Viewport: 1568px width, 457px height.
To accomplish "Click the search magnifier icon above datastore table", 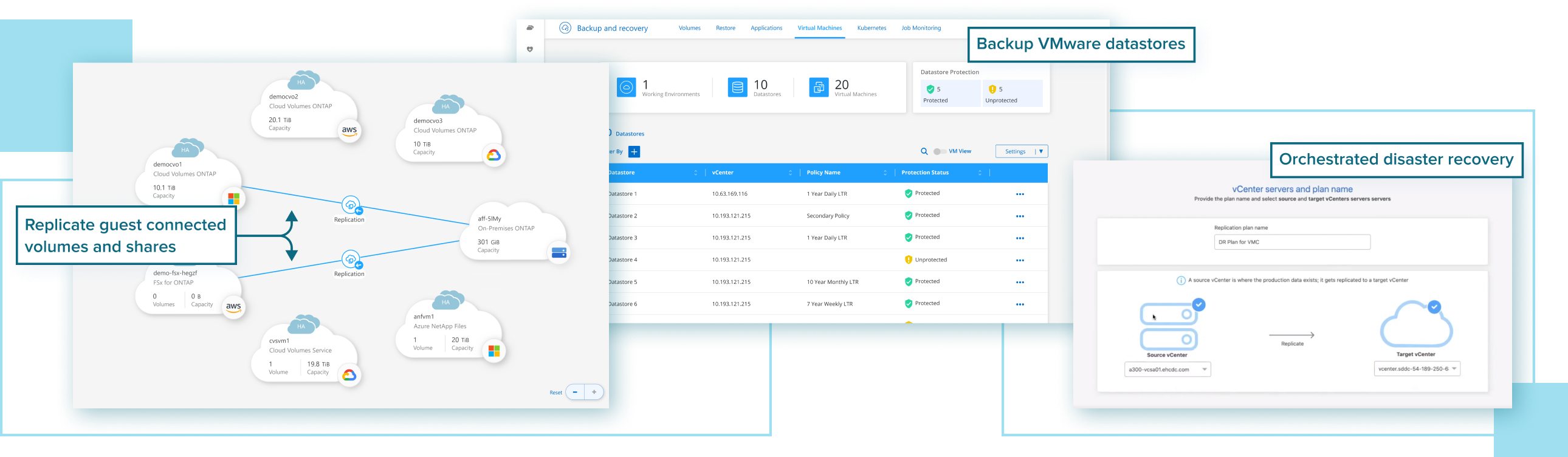I will 924,151.
